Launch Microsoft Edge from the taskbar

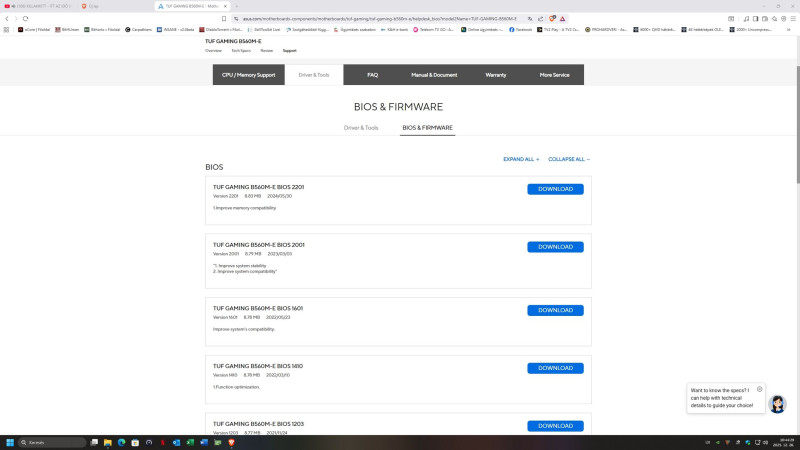tap(121, 442)
